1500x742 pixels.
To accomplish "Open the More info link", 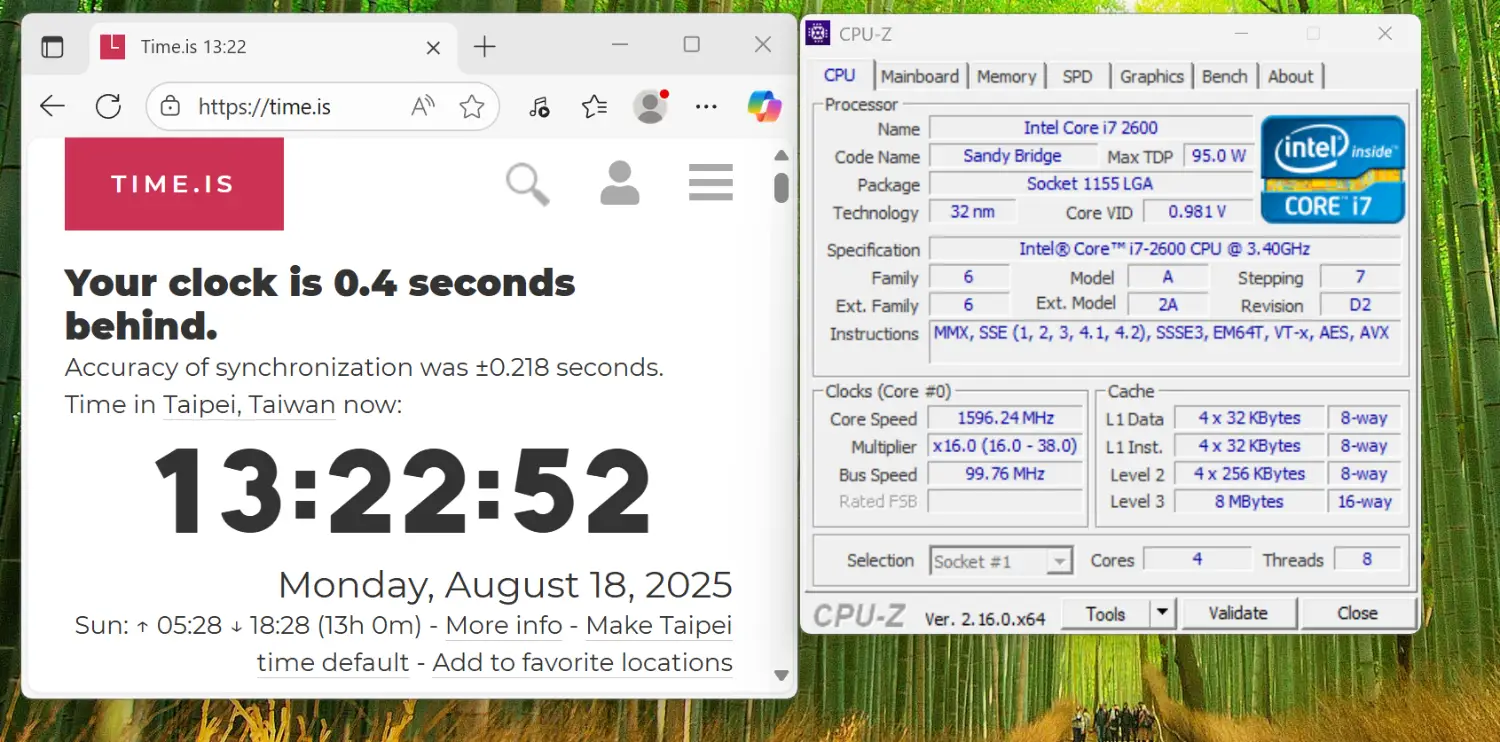I will click(504, 626).
